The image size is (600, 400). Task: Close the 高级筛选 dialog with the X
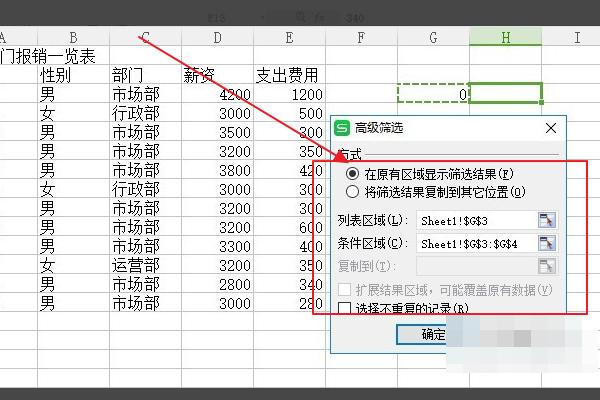[551, 128]
